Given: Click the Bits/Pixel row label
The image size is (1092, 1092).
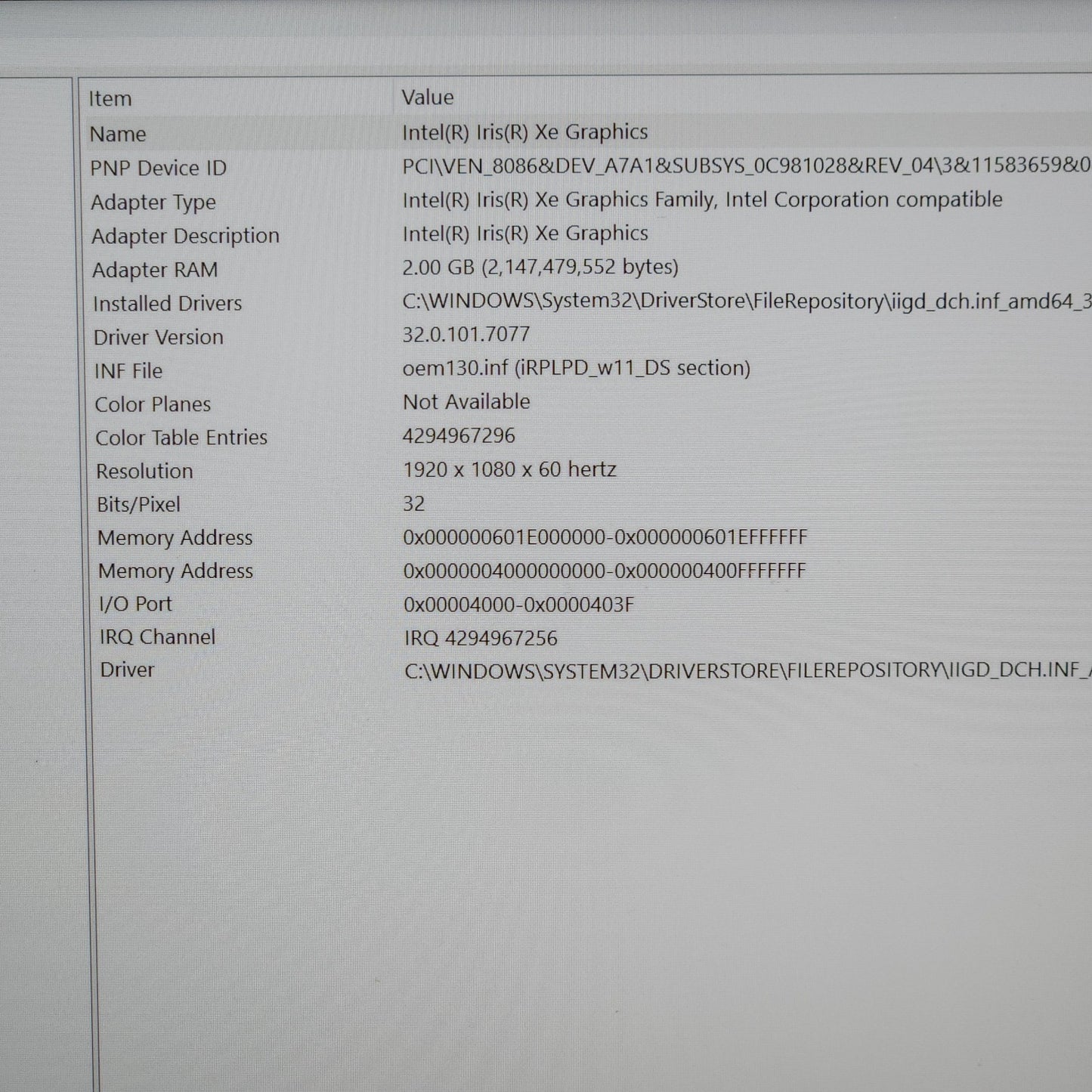Looking at the screenshot, I should pos(138,504).
